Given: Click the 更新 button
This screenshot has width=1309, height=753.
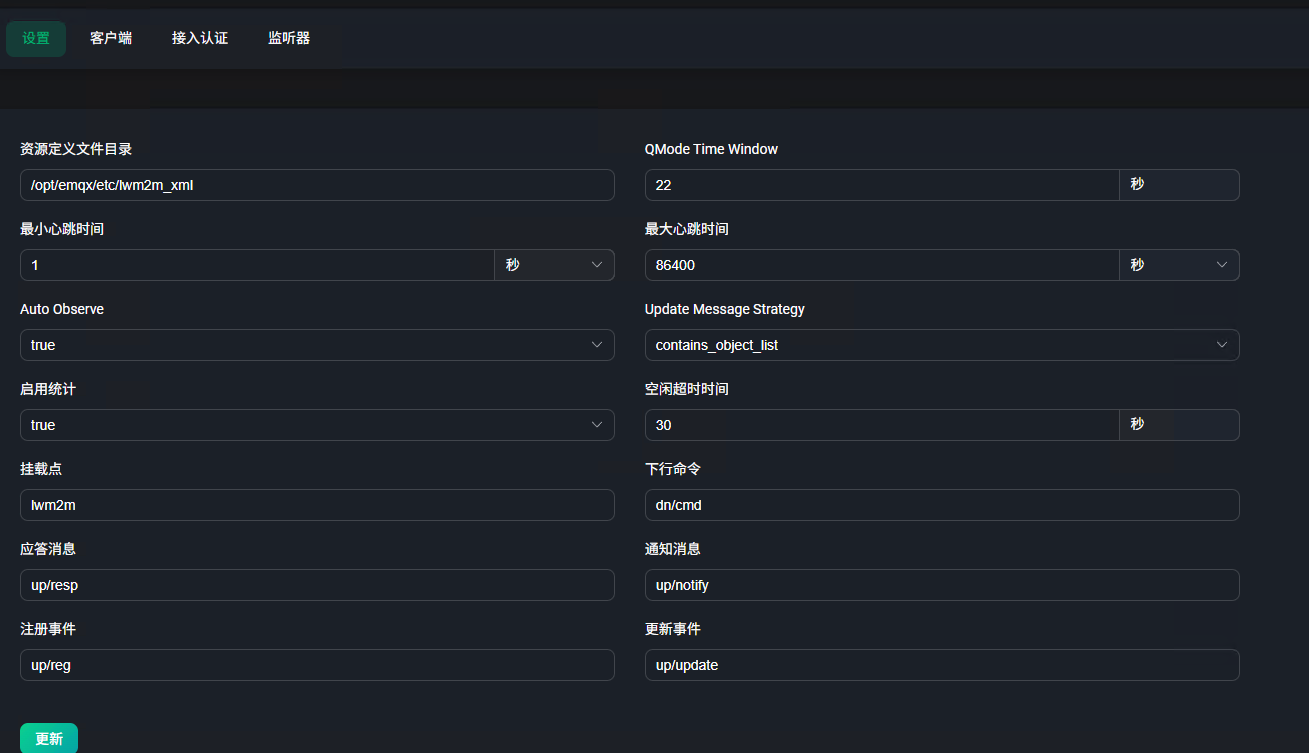Looking at the screenshot, I should point(49,739).
